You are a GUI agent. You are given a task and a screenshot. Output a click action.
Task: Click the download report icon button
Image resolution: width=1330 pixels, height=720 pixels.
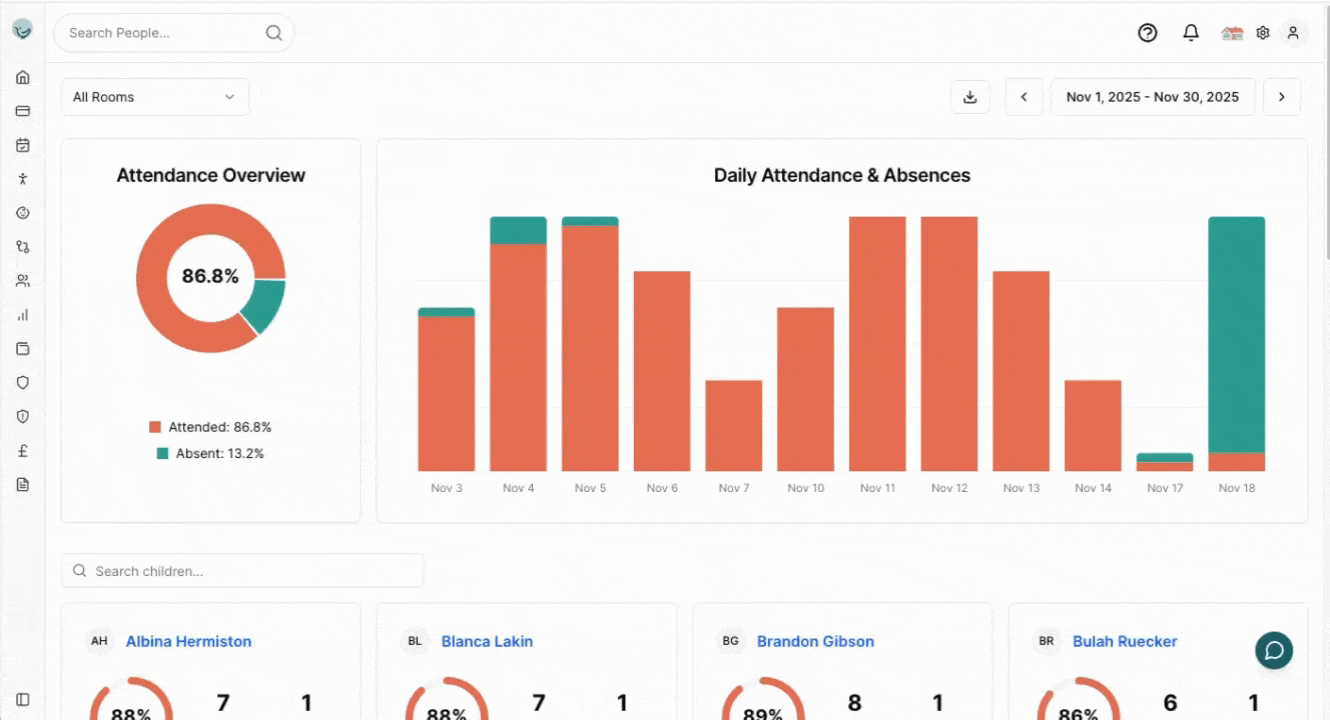click(x=969, y=97)
